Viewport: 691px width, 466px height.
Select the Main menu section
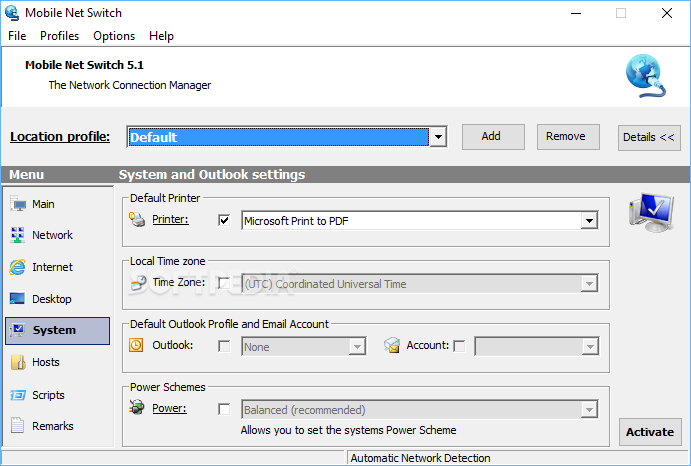[x=57, y=204]
